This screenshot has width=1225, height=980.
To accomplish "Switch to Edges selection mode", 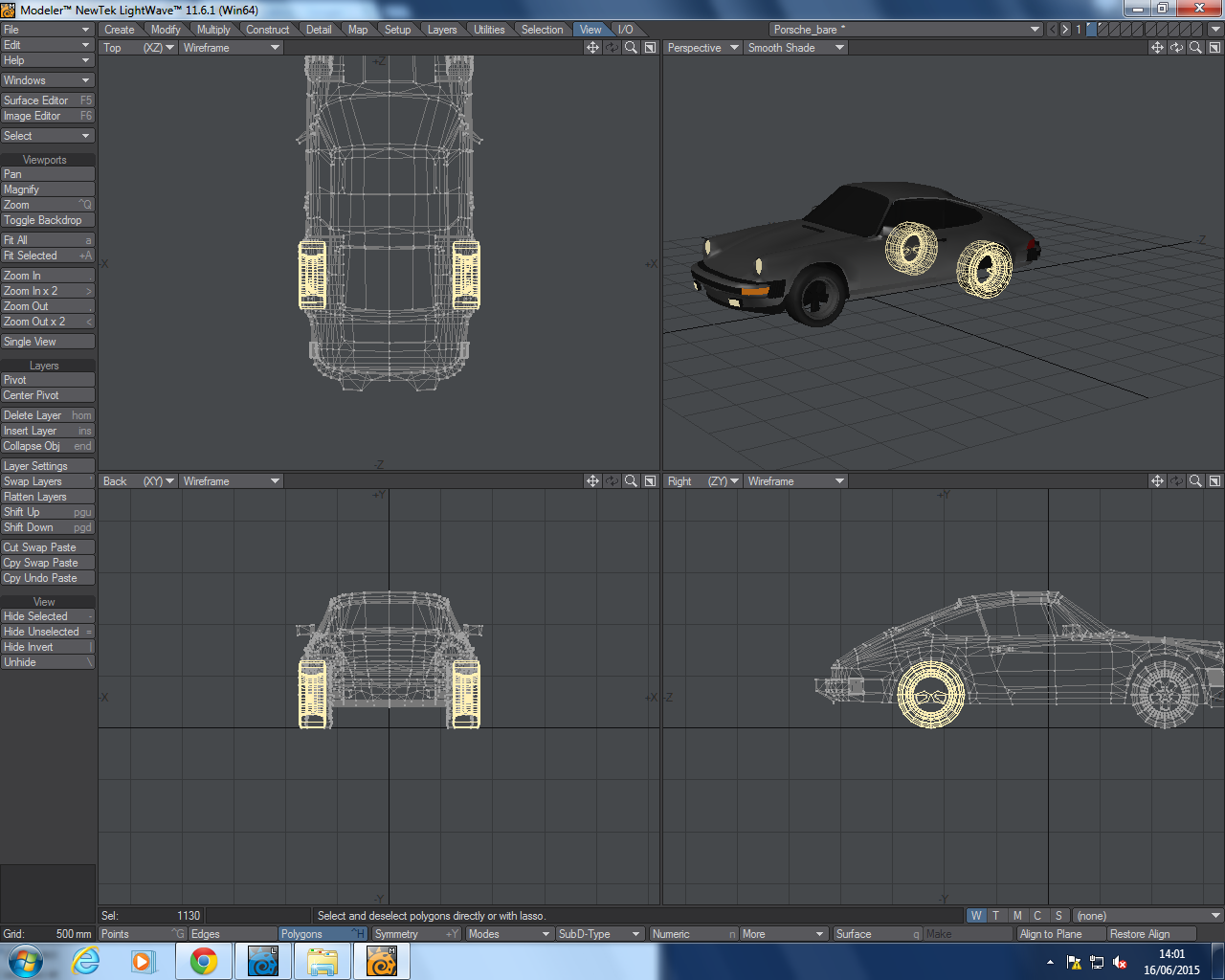I will (219, 933).
